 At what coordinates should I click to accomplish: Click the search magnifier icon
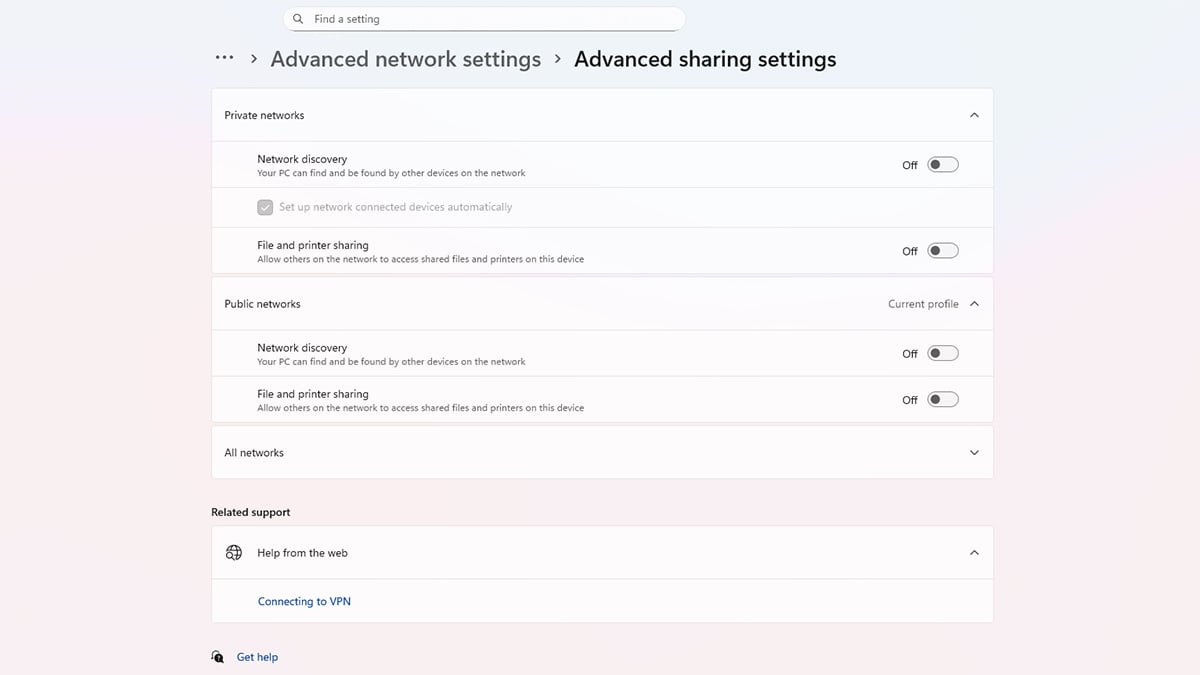point(298,19)
